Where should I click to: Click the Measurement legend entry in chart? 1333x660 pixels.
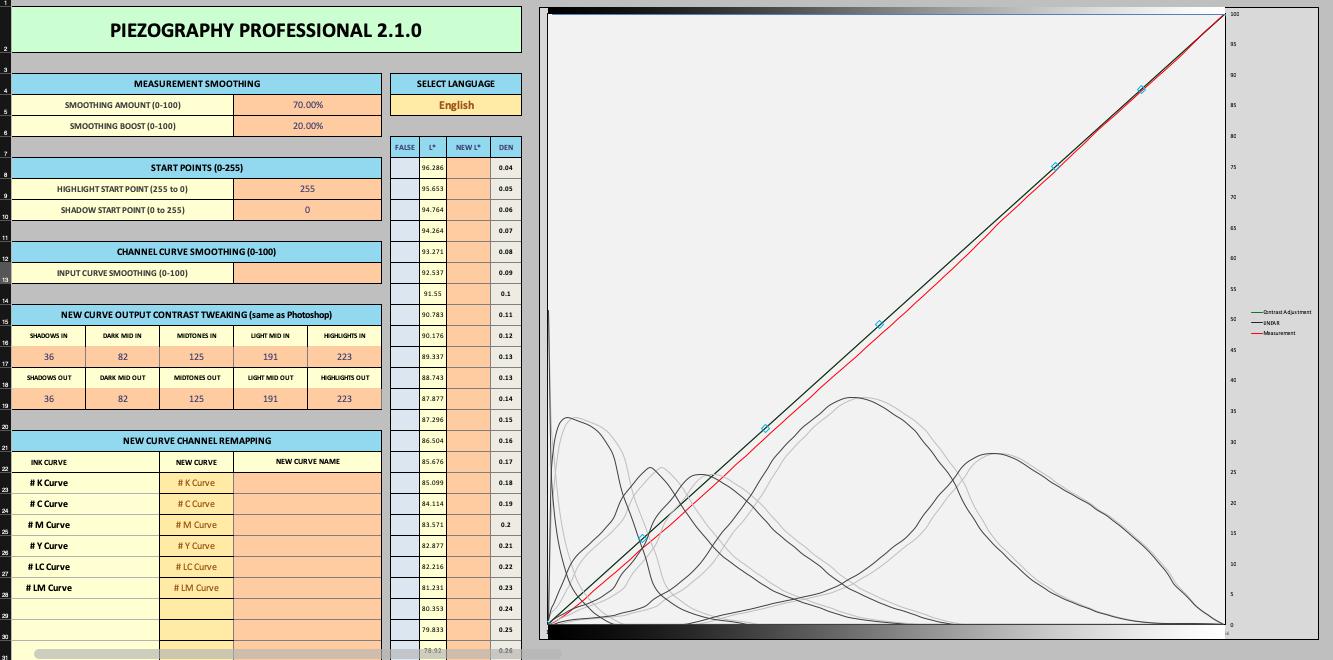point(1274,333)
